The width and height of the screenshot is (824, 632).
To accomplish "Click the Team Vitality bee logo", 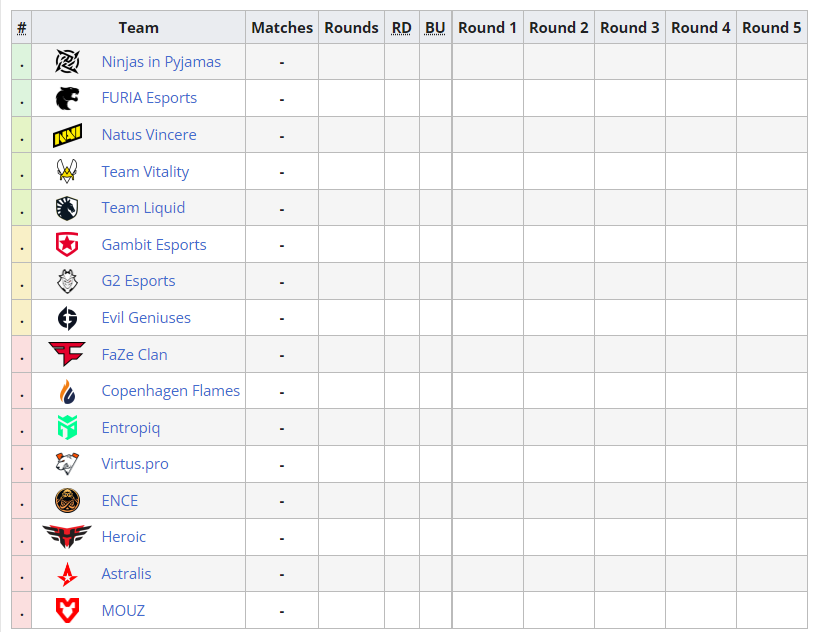I will [x=68, y=171].
